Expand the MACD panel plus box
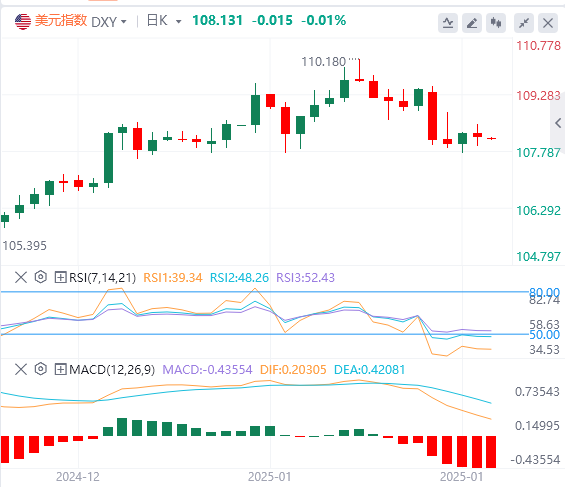Viewport: 565px width, 487px height. pos(61,370)
